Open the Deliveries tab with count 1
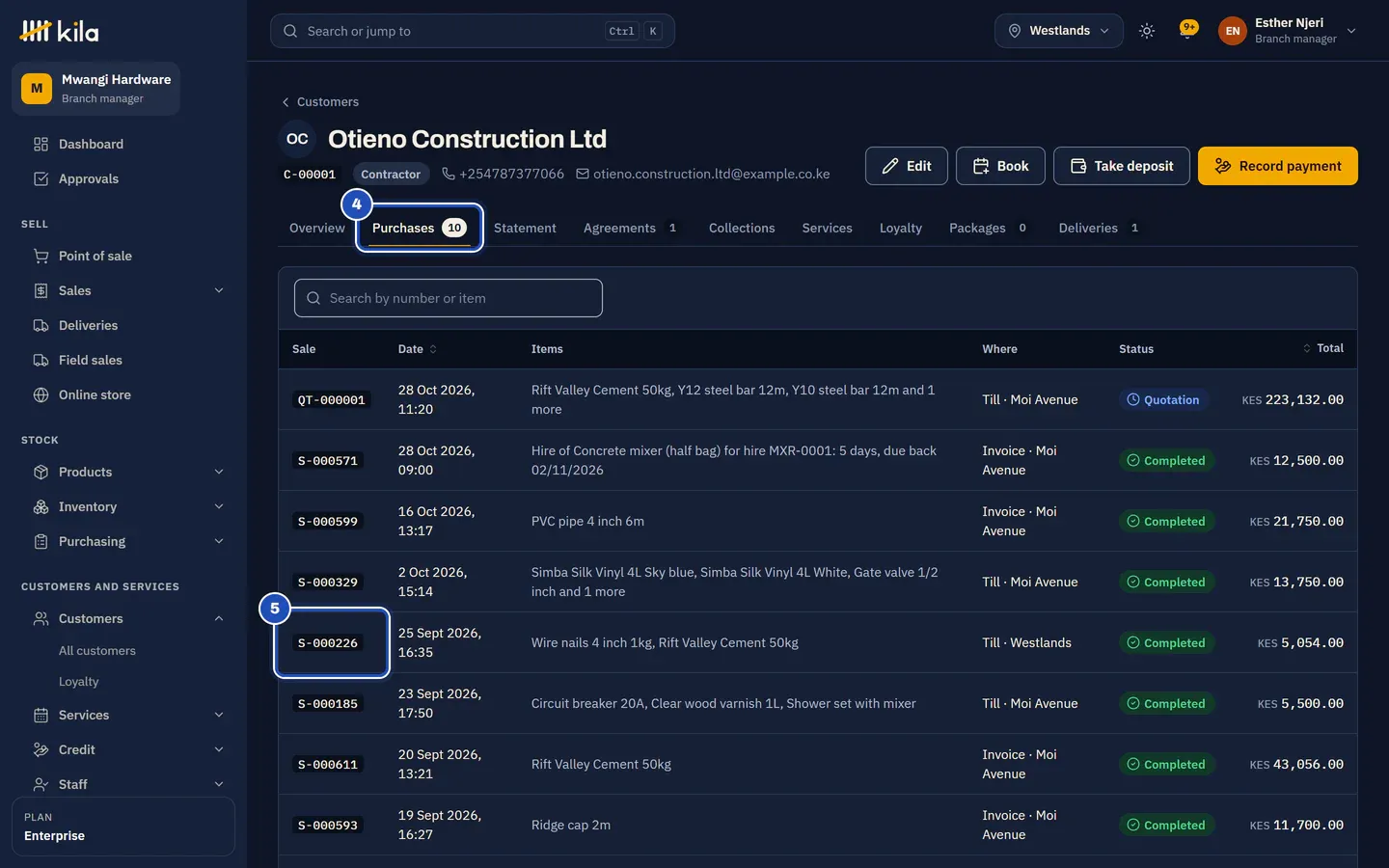Viewport: 1389px width, 868px height. [x=1101, y=228]
